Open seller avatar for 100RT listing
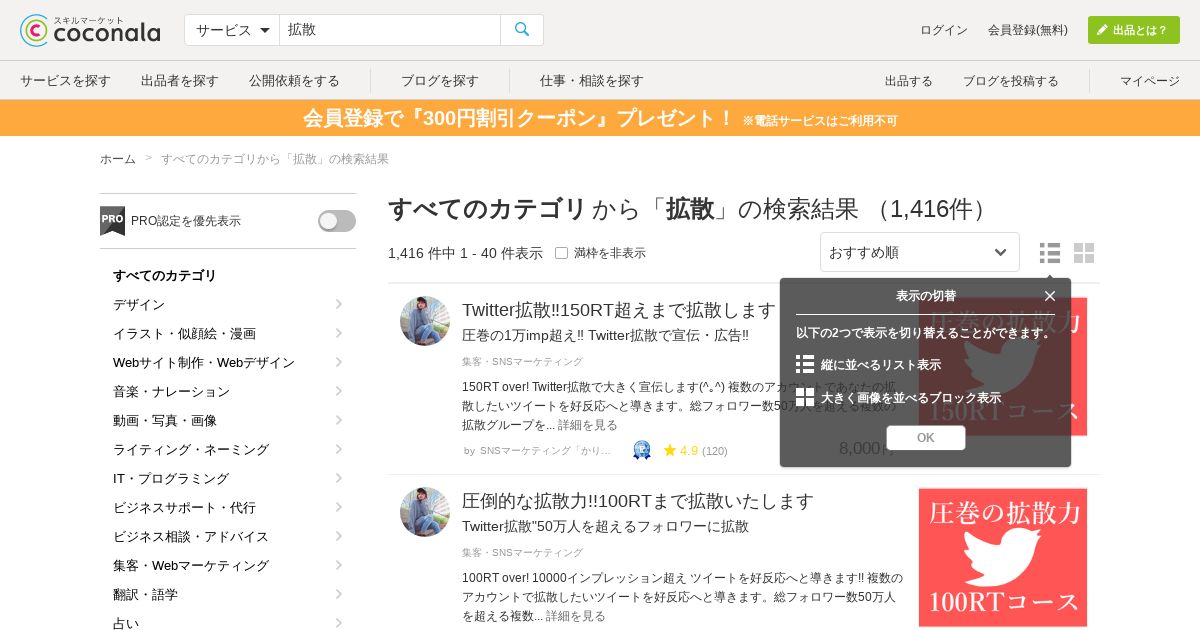Image resolution: width=1200 pixels, height=630 pixels. 425,512
